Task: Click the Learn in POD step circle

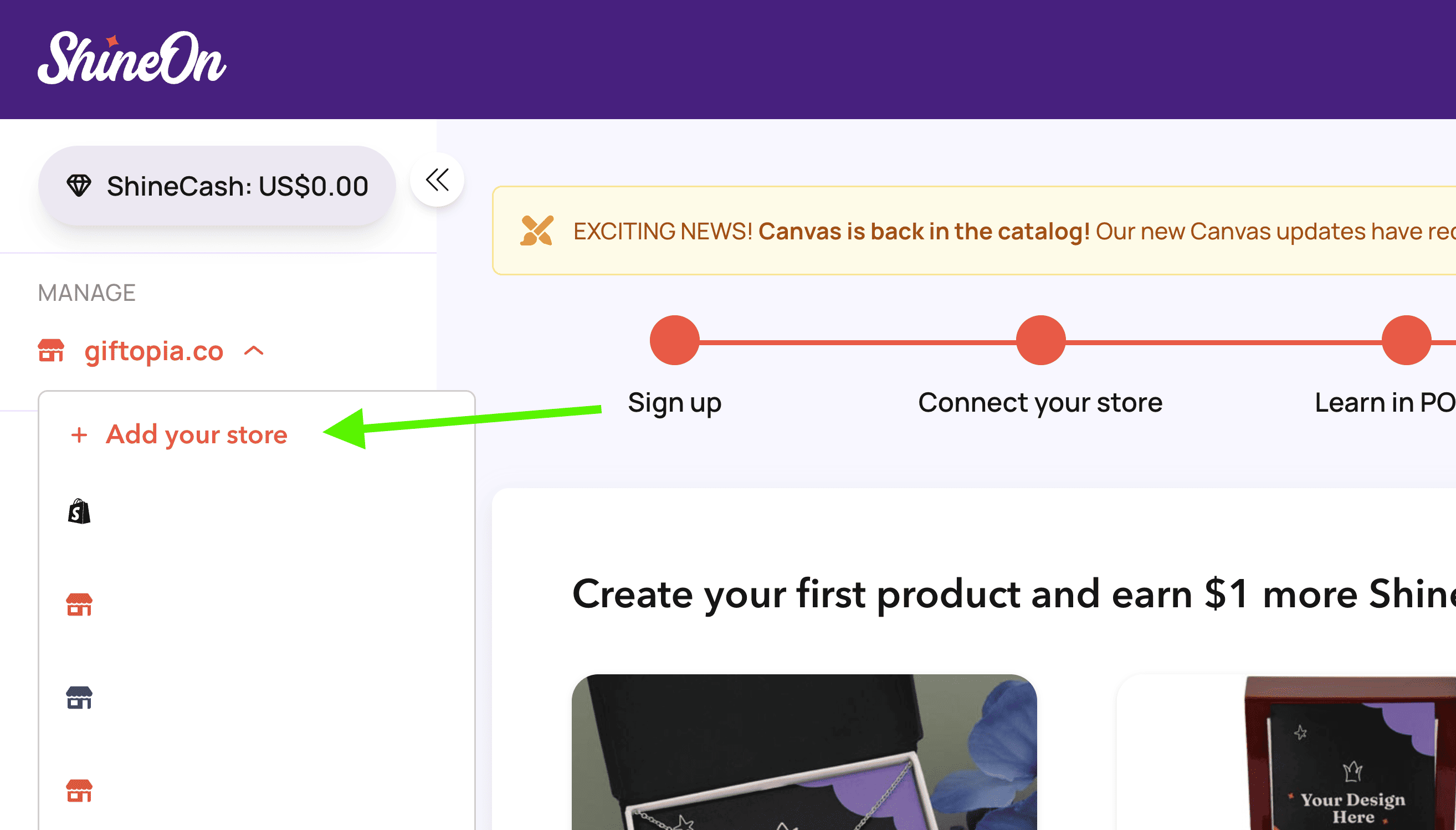Action: point(1407,340)
